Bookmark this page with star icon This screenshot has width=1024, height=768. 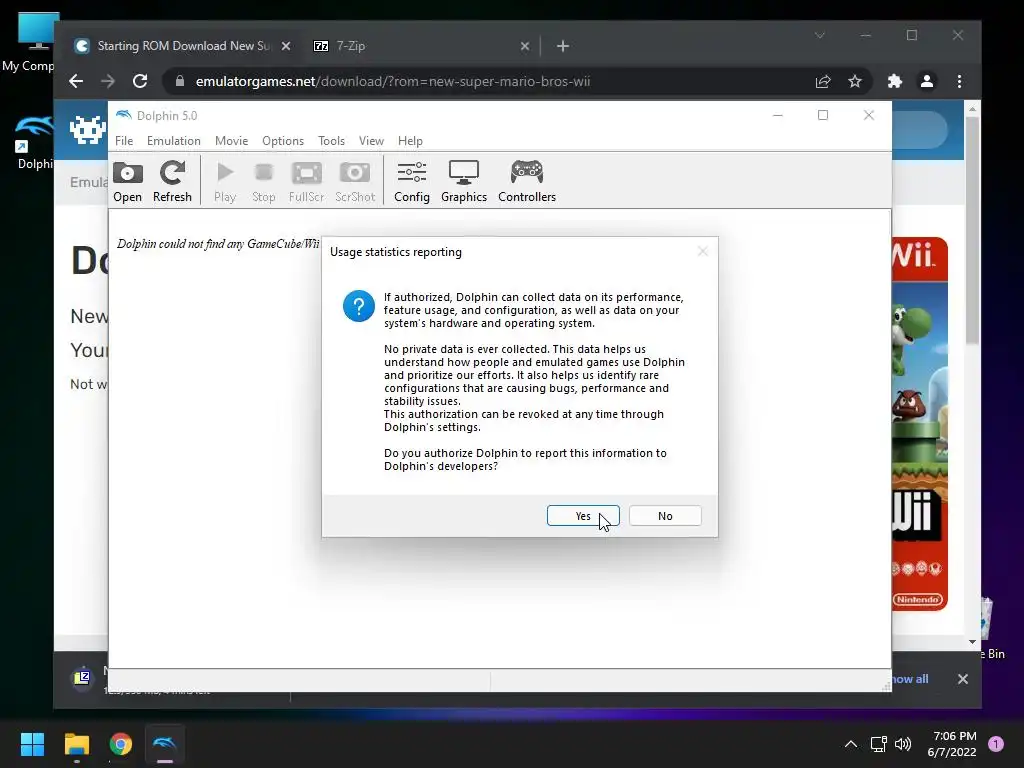point(855,81)
